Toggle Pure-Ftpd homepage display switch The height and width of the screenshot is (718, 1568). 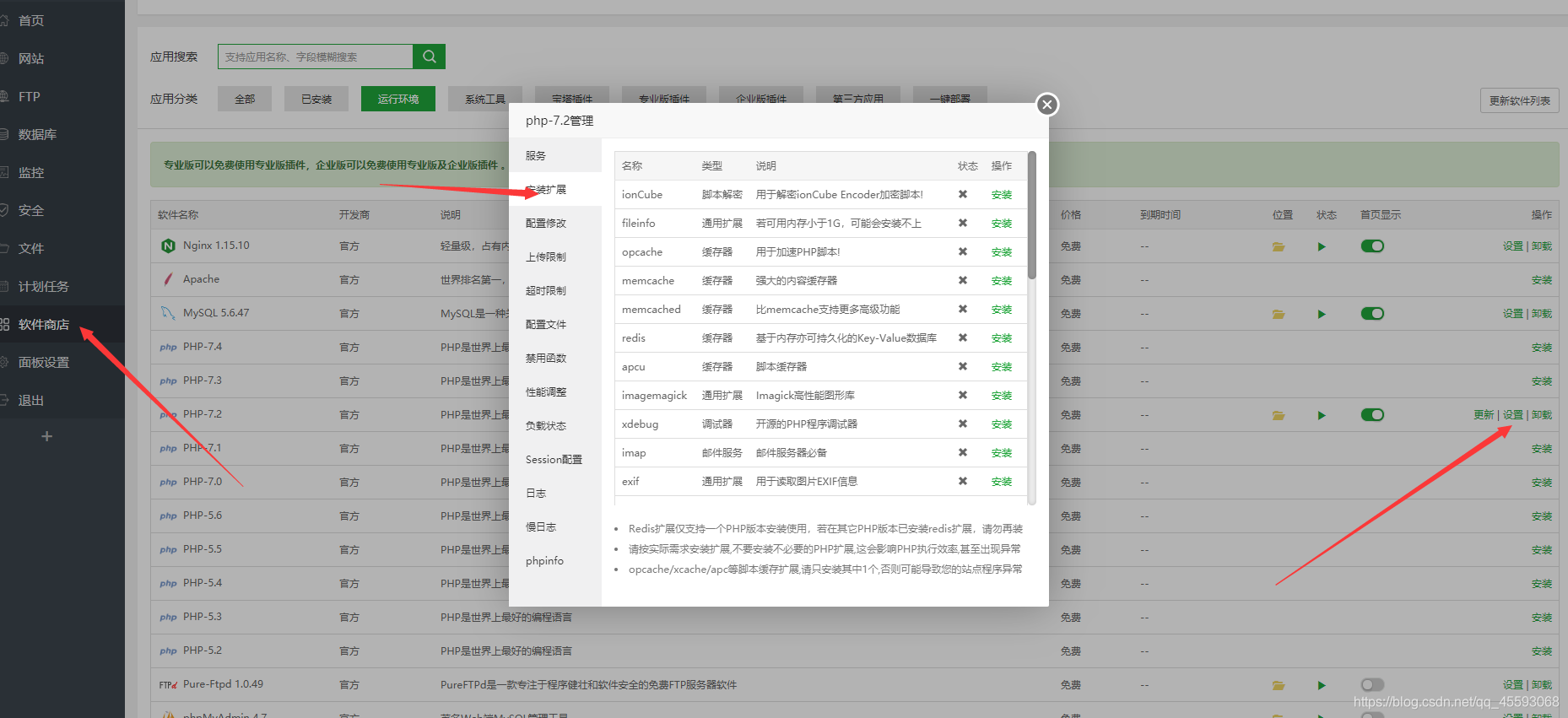click(1372, 685)
